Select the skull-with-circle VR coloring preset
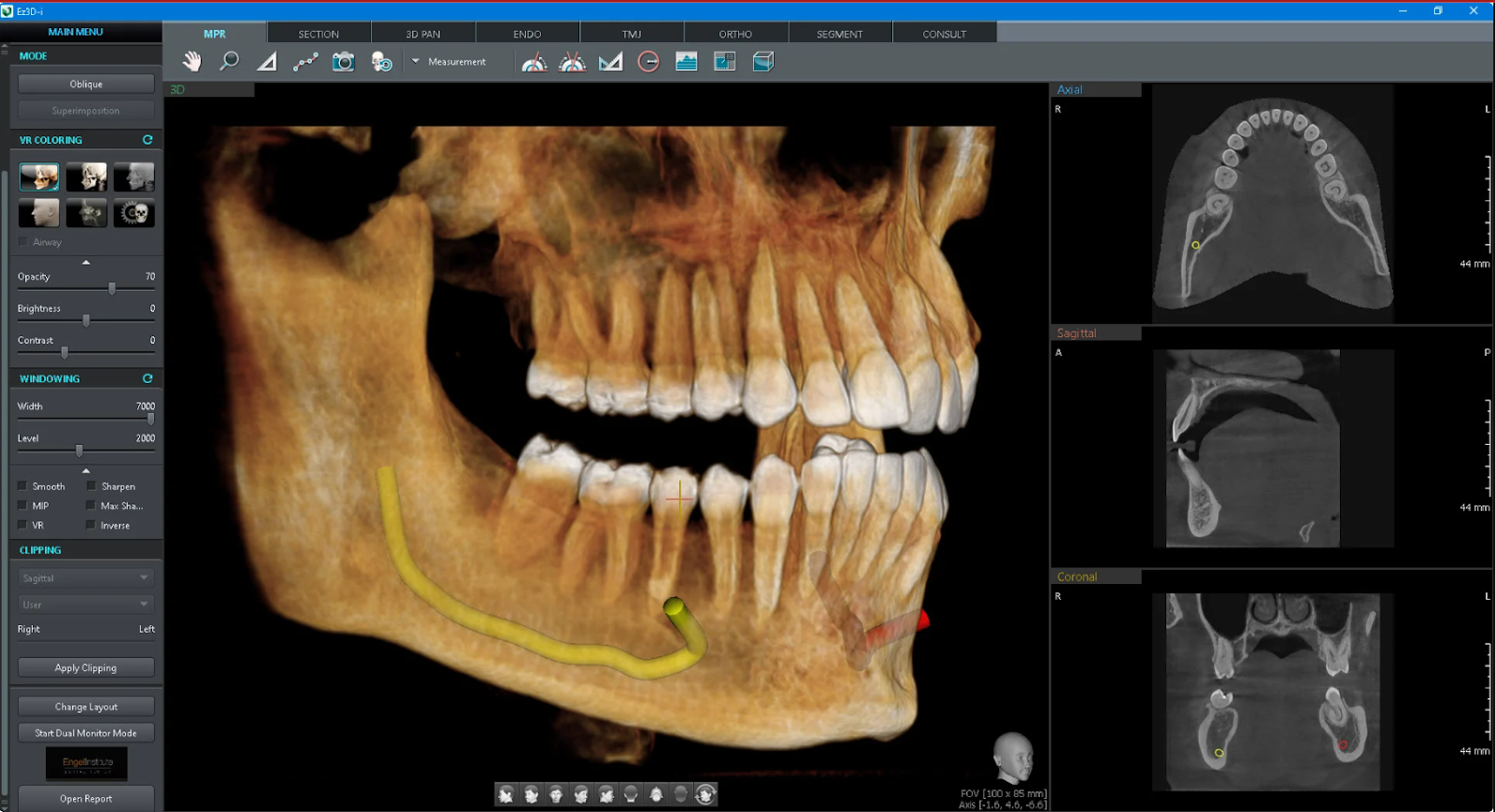Screen dimensions: 1495x812 click(x=135, y=213)
